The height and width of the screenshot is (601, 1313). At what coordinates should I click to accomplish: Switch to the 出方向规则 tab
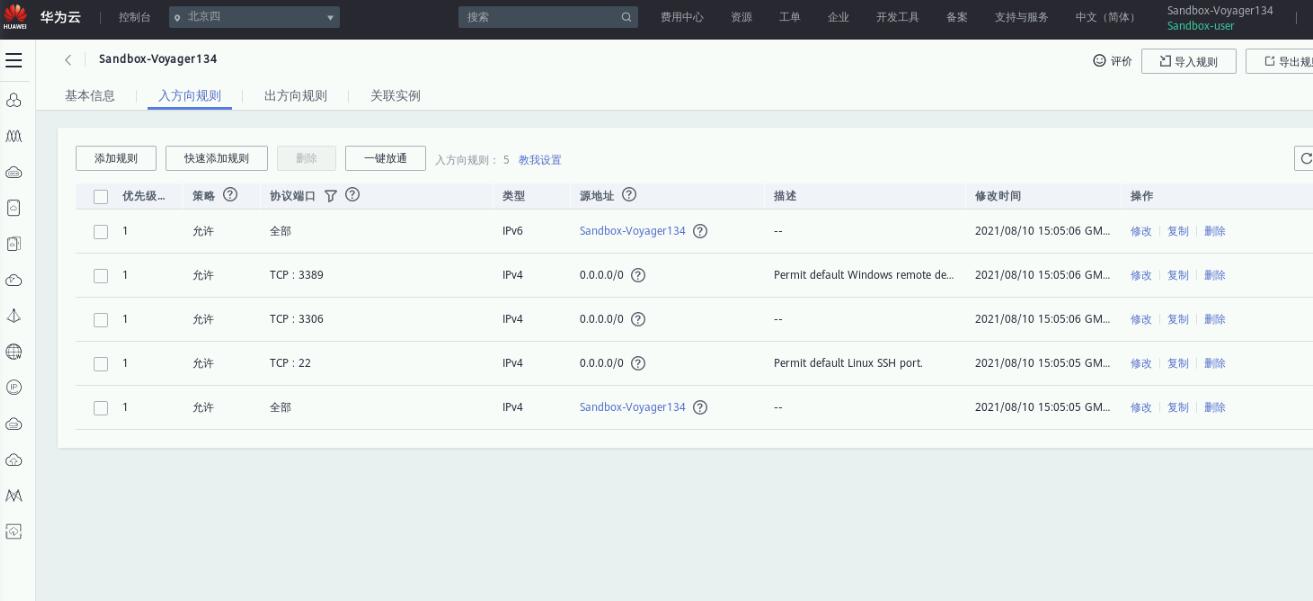pos(295,96)
